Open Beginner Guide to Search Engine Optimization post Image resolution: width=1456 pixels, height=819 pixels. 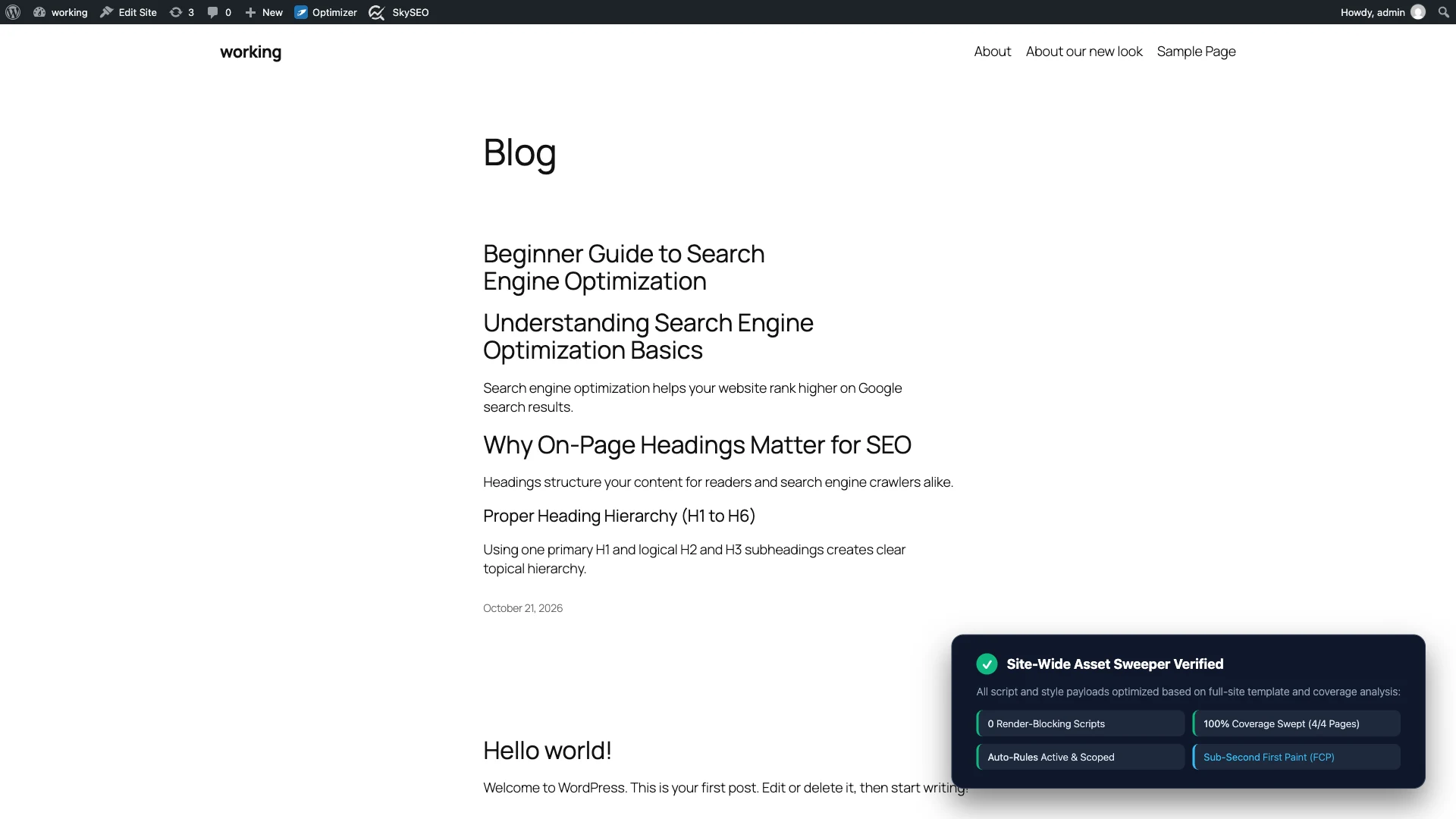point(624,268)
